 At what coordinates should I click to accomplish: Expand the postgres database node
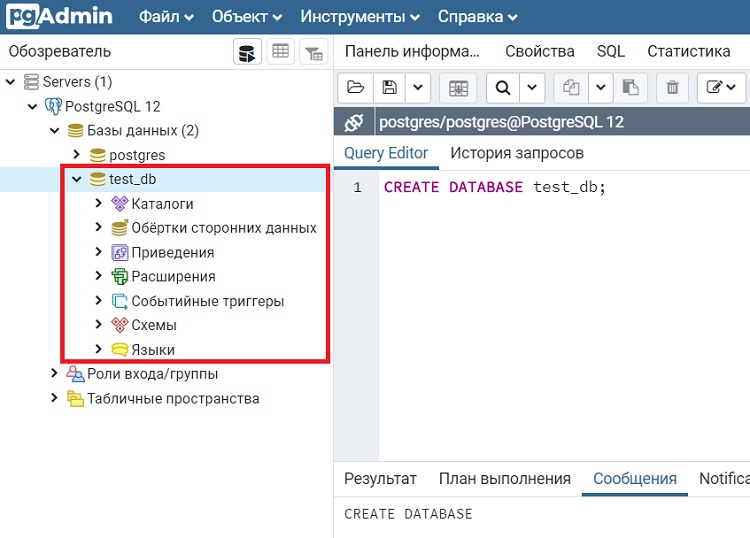(77, 155)
